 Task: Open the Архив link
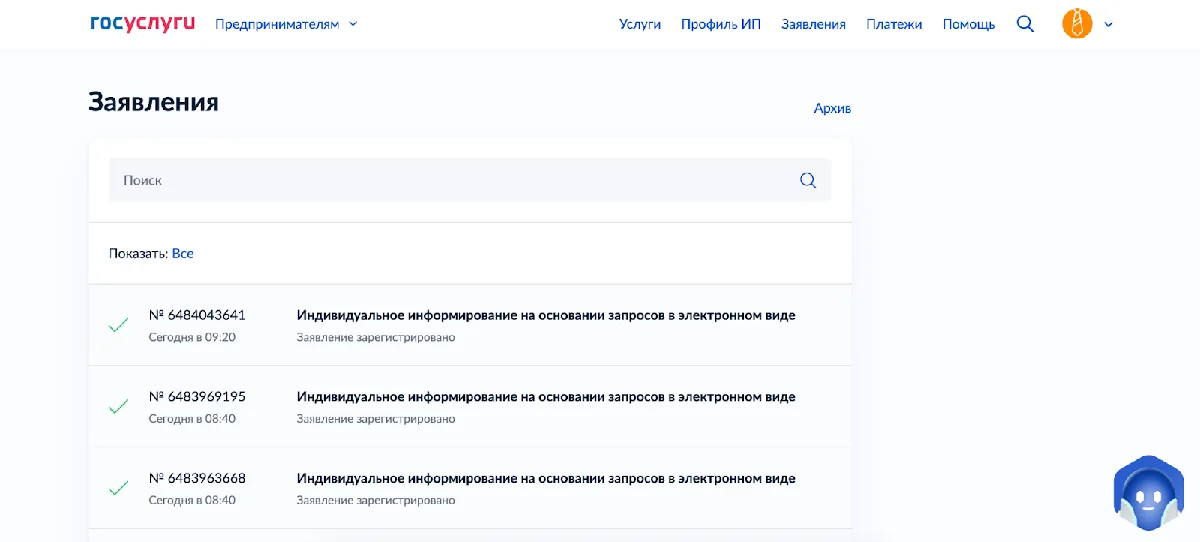coord(832,108)
